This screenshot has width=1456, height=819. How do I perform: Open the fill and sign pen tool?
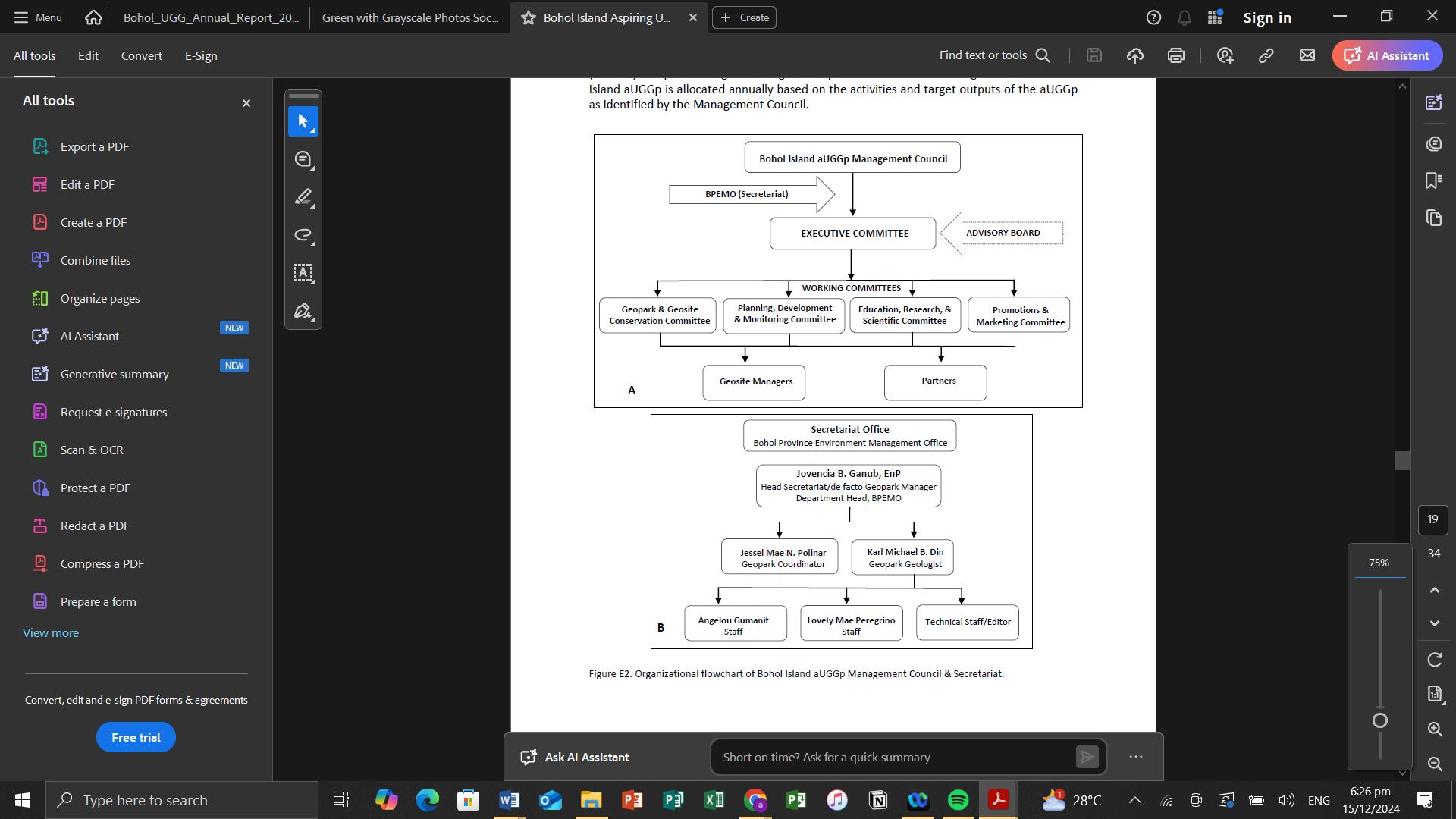[303, 311]
